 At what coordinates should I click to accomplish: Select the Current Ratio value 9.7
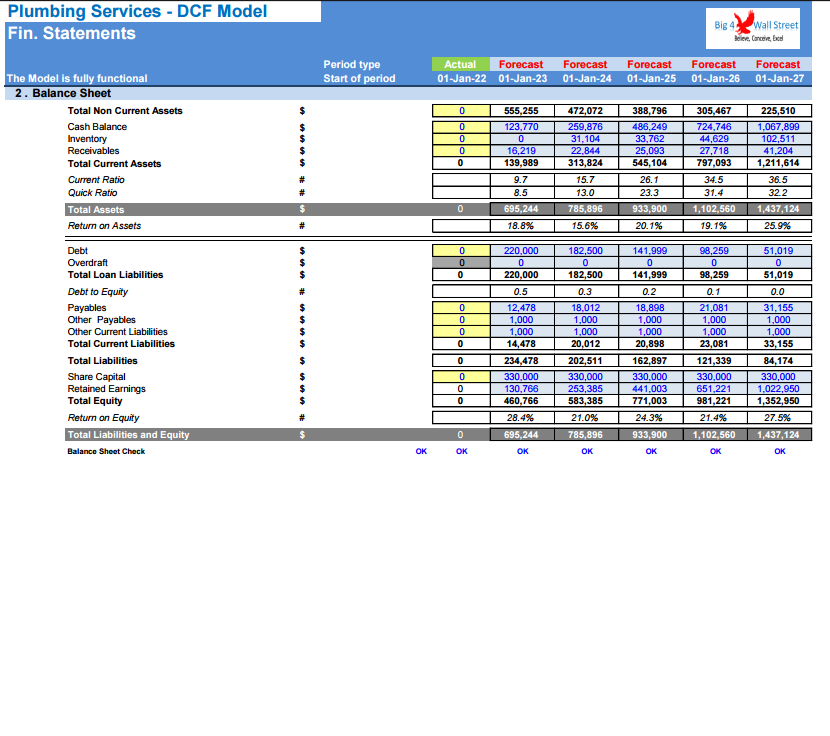(522, 180)
